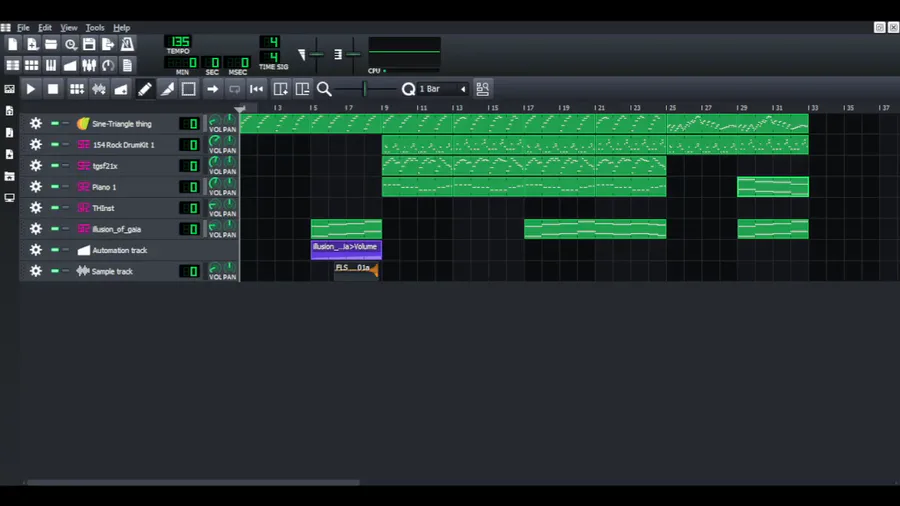Show the Song Editor window icon
The width and height of the screenshot is (900, 506).
[13, 65]
